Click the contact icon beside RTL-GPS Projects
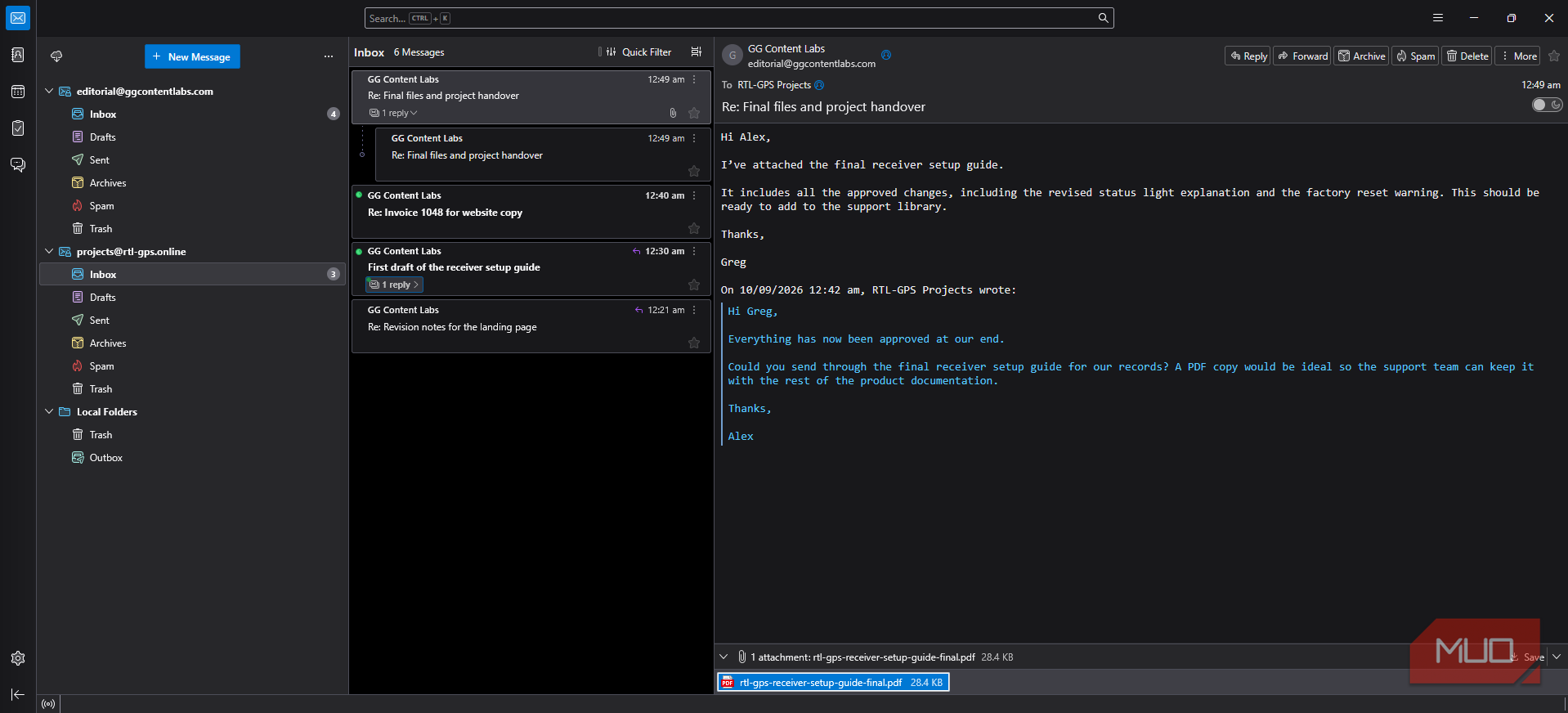This screenshot has width=1568, height=713. pyautogui.click(x=819, y=85)
